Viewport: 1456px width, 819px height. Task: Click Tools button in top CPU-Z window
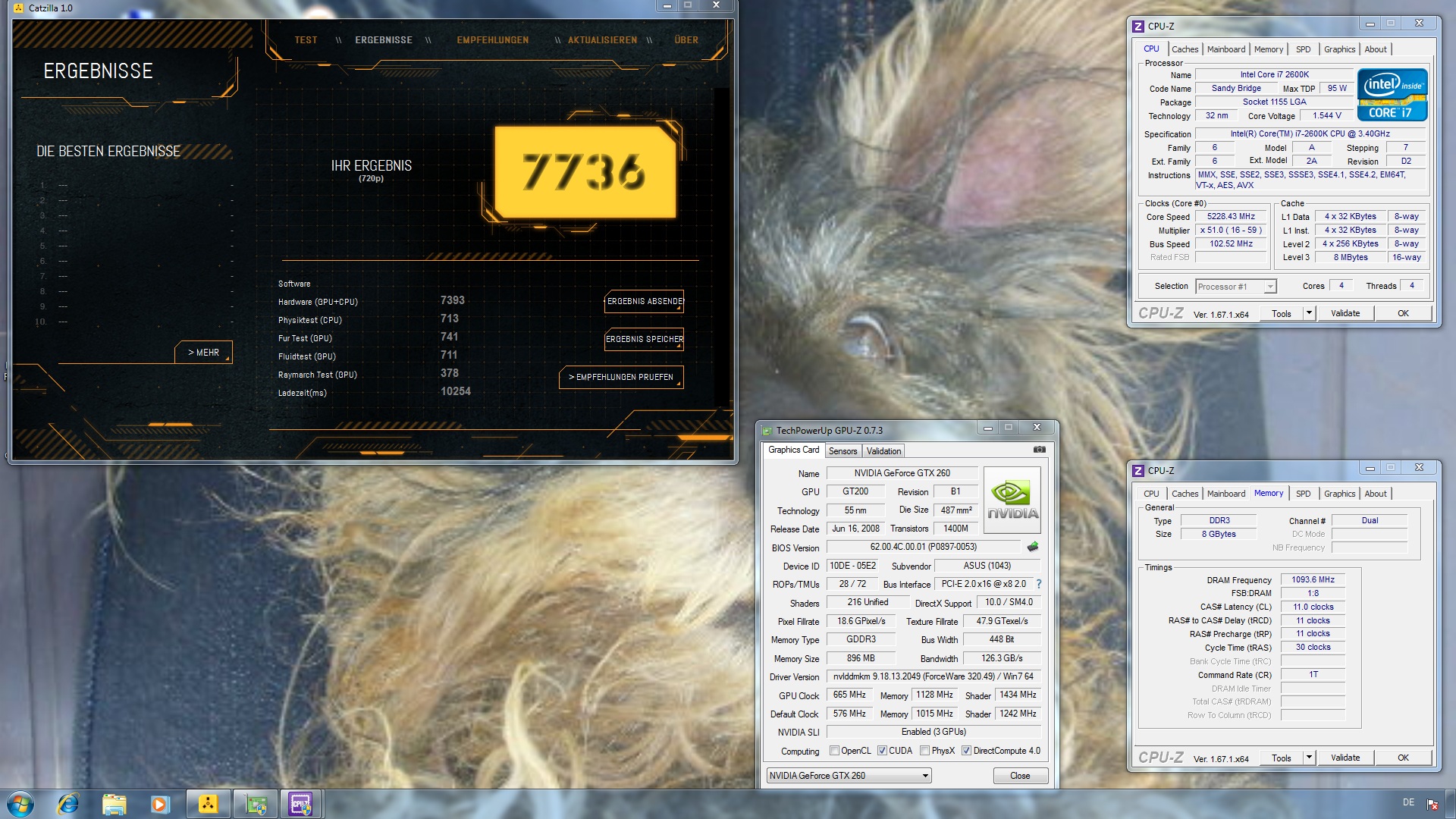tap(1281, 313)
